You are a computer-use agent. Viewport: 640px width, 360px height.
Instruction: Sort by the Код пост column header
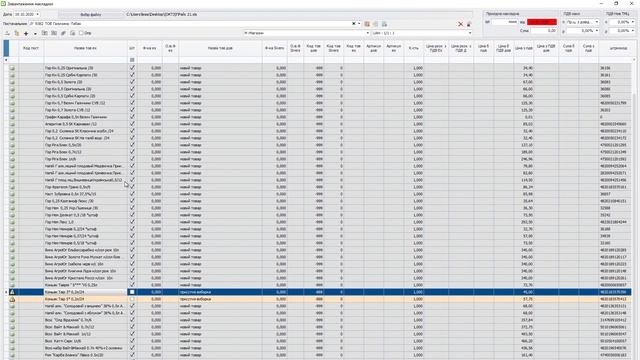coord(31,48)
